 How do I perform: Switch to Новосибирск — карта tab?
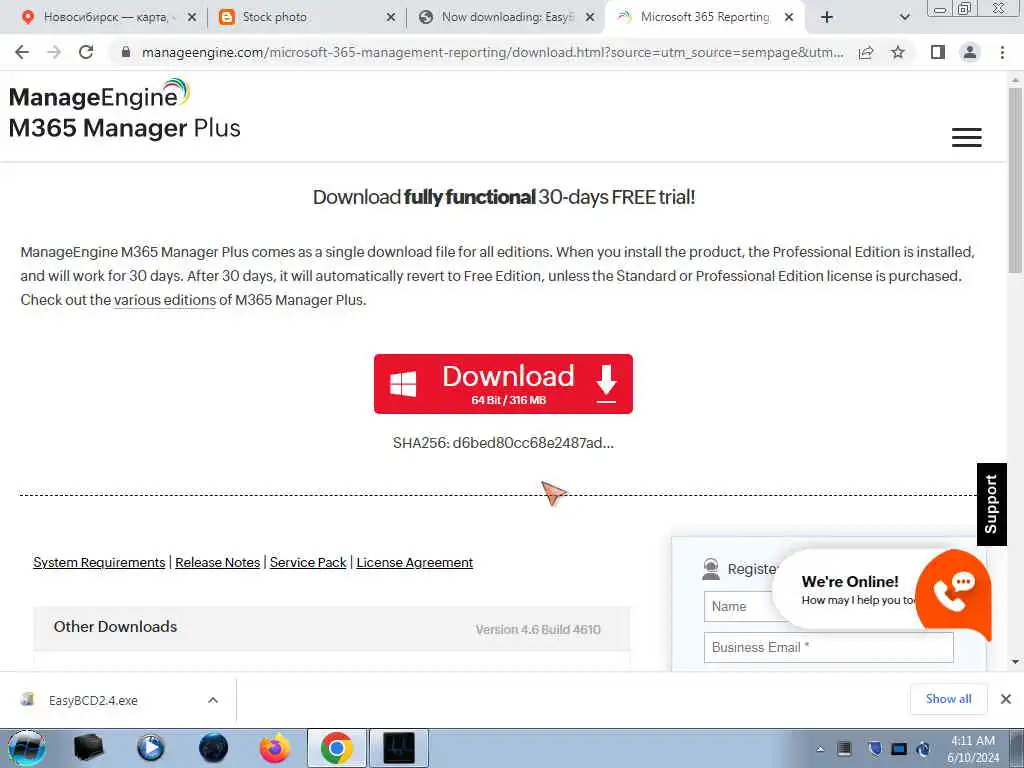pyautogui.click(x=106, y=18)
